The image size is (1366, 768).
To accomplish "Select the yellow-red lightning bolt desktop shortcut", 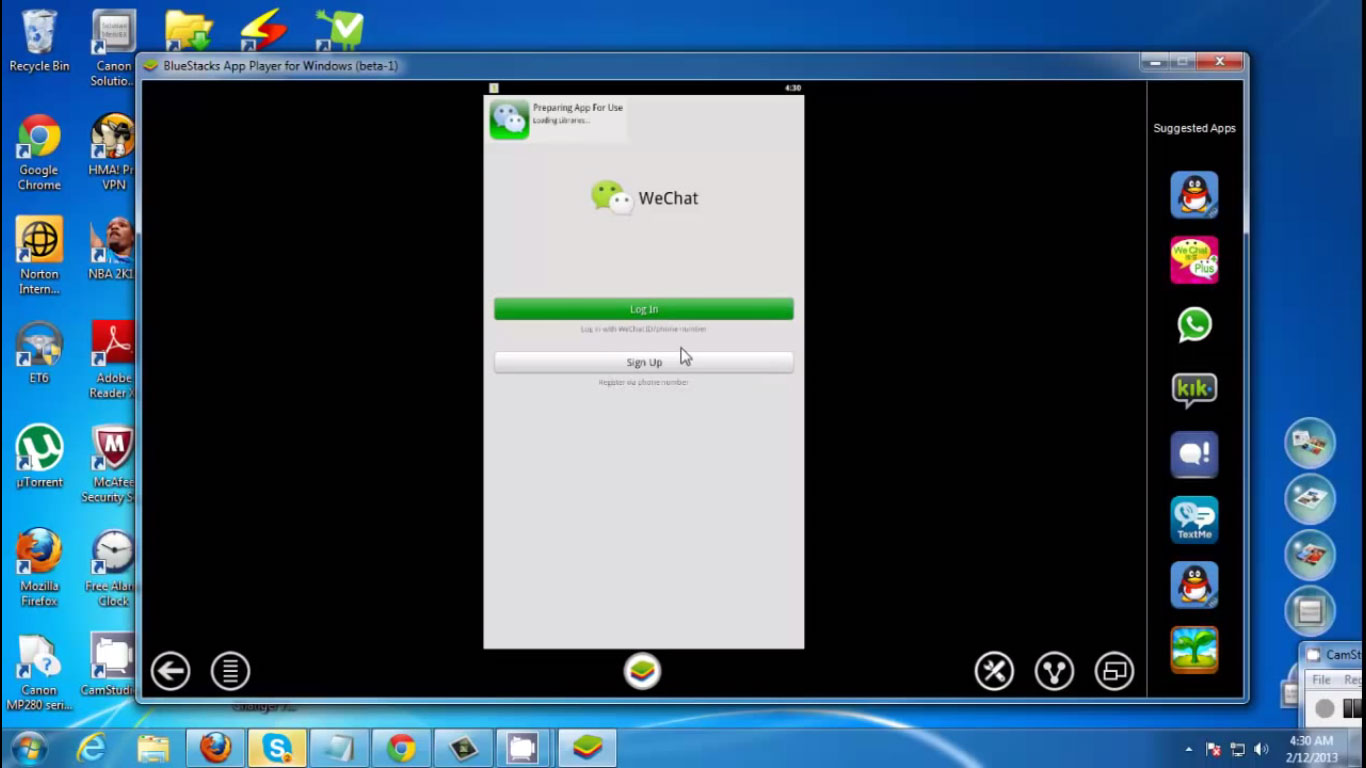I will click(x=263, y=30).
